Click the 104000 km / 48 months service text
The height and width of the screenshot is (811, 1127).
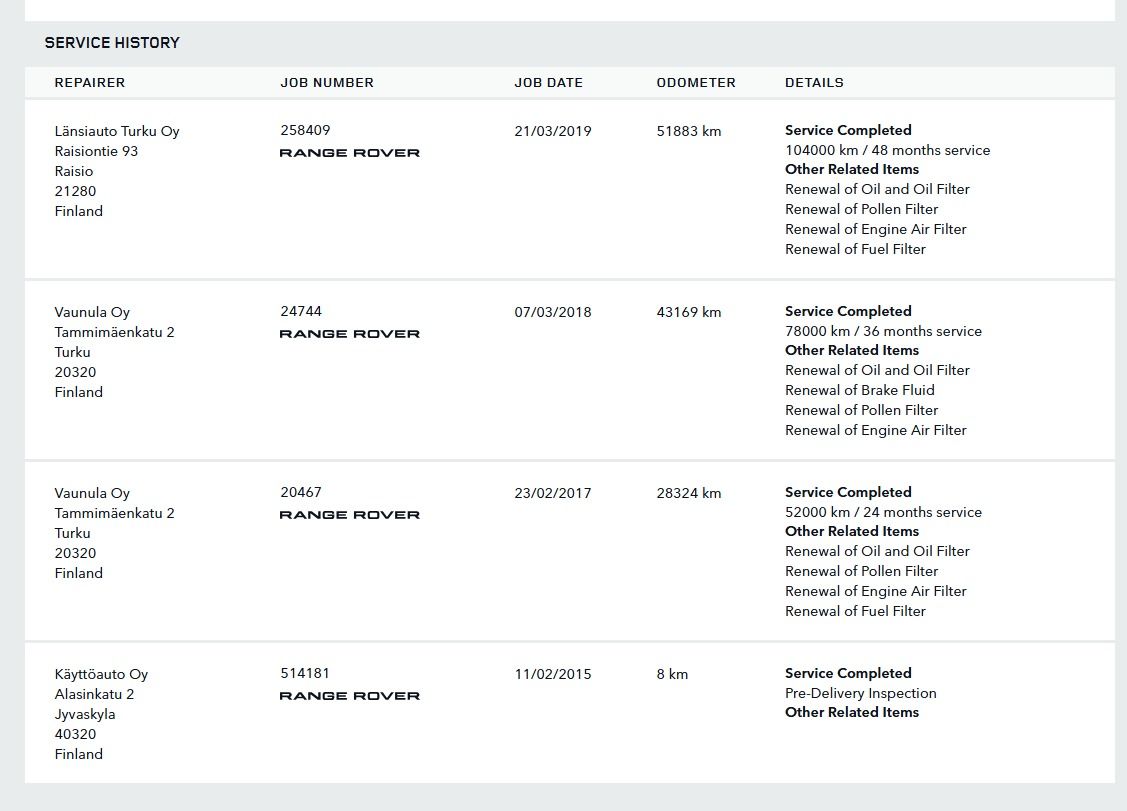pos(888,150)
